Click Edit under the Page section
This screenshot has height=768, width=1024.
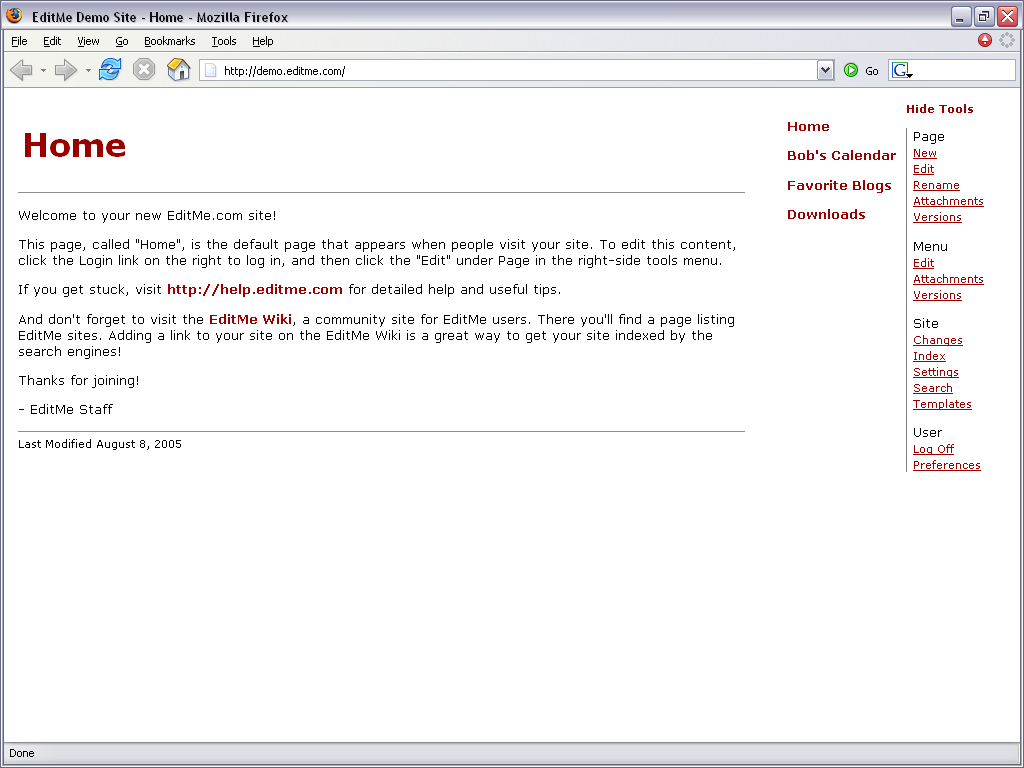point(923,169)
